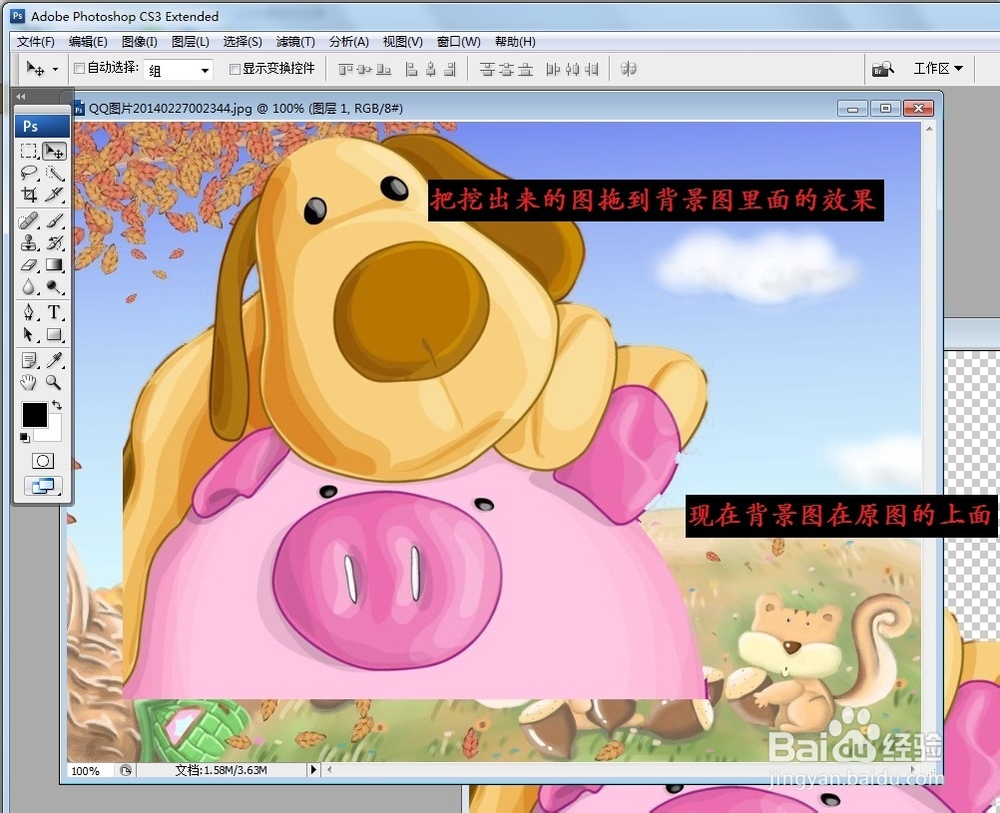
Task: Open the 视图(V) menu
Action: point(402,41)
